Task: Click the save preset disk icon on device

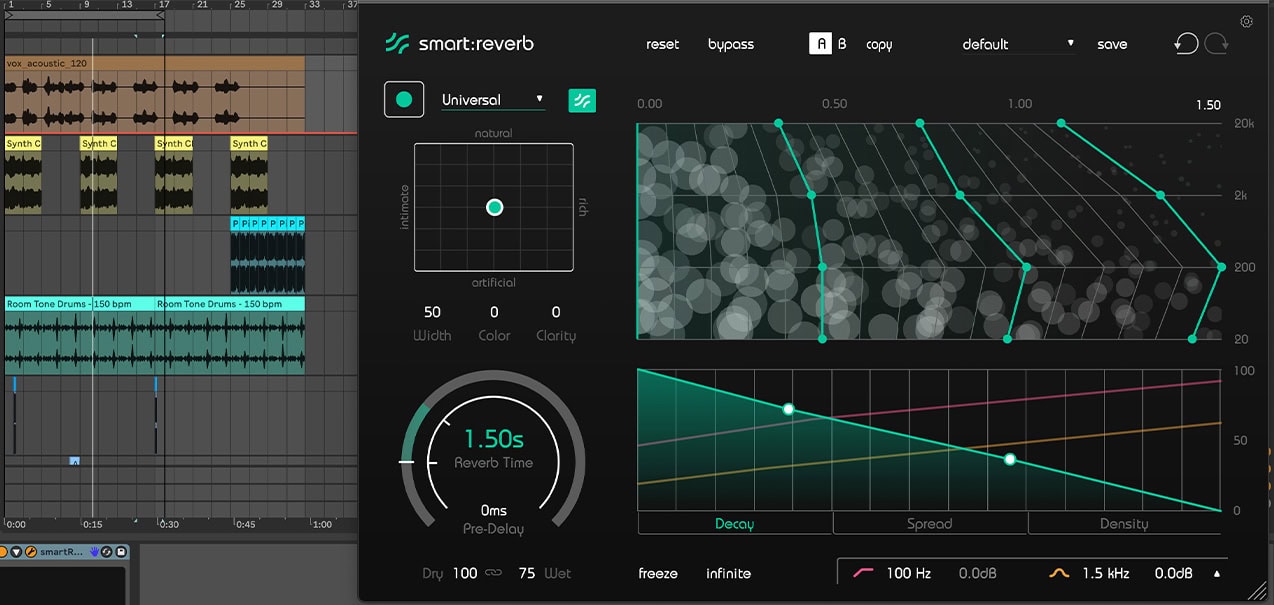Action: coord(121,552)
